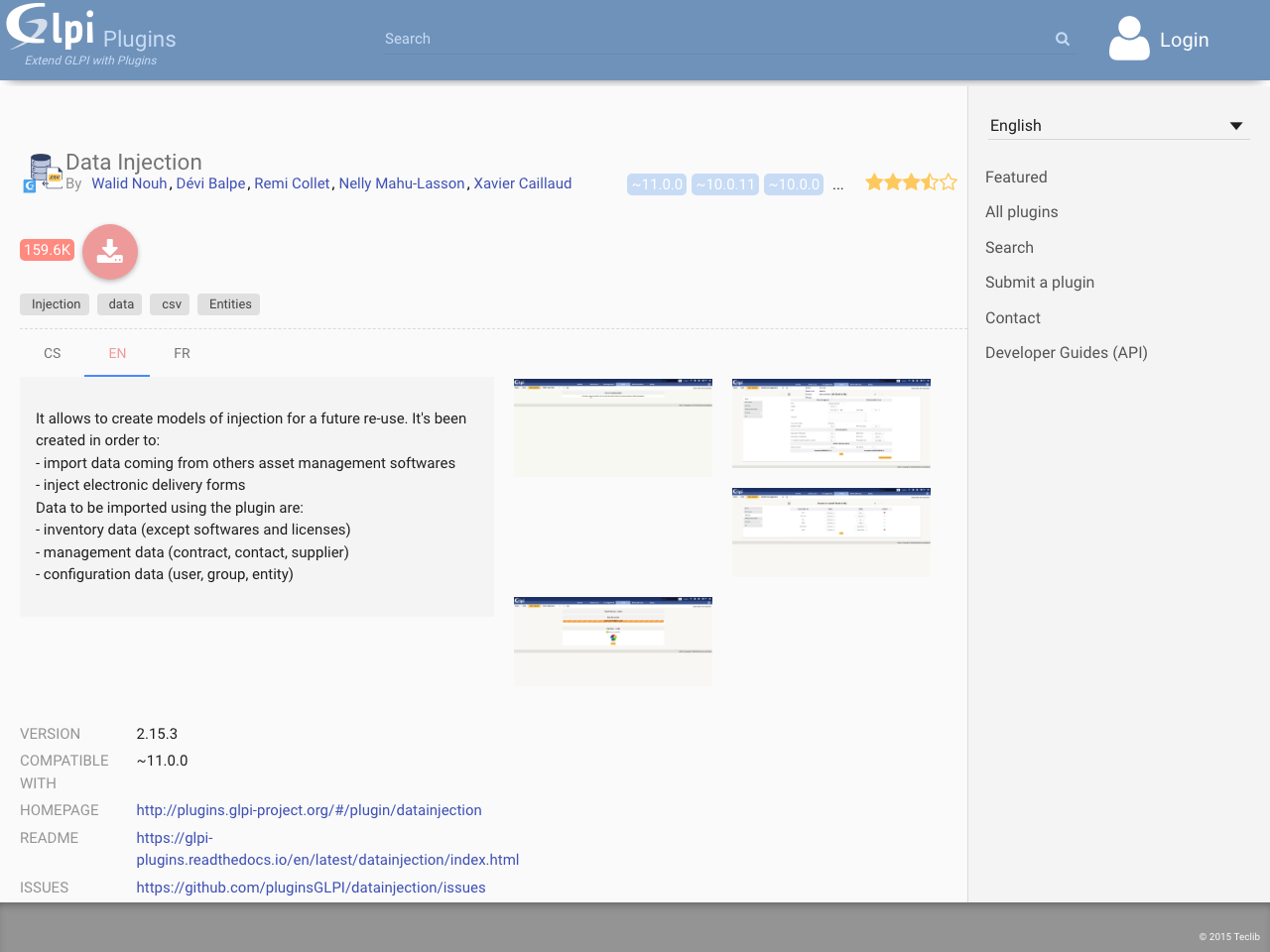The width and height of the screenshot is (1270, 952).
Task: Switch to the CS description tab
Action: click(x=52, y=353)
